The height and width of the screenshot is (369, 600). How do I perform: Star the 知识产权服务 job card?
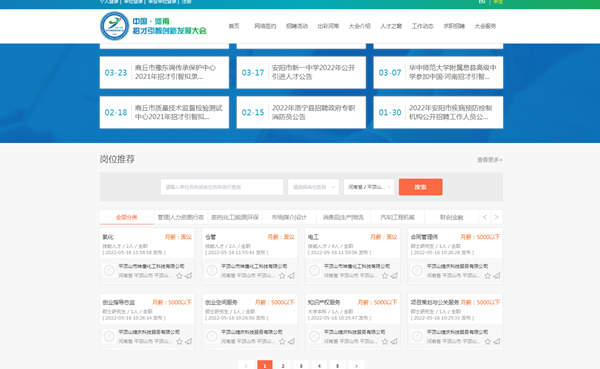point(385,341)
